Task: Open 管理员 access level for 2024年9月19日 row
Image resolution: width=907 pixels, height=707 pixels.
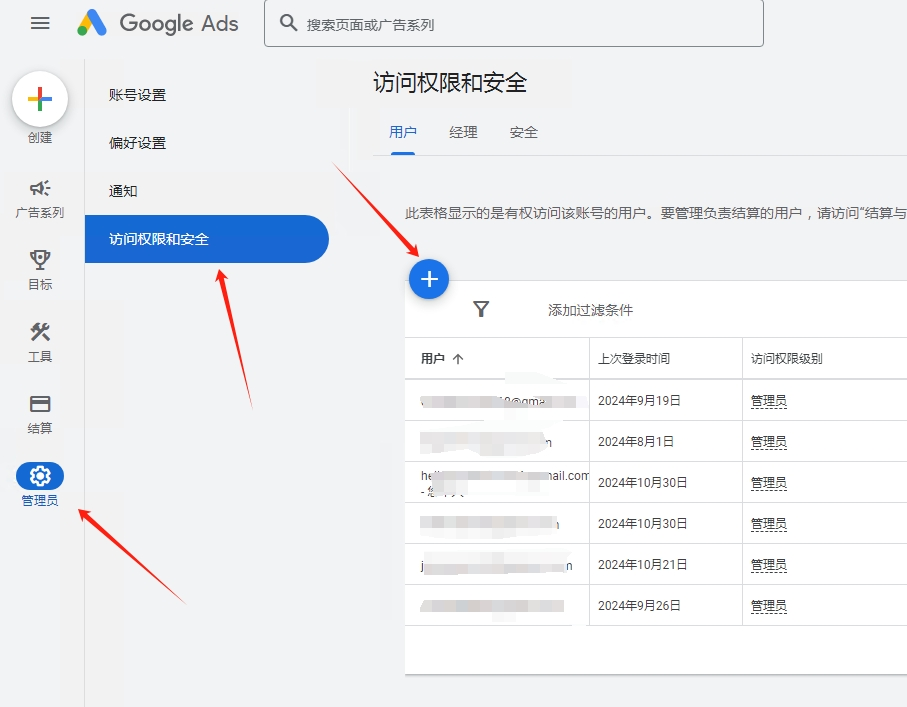Action: pos(768,401)
